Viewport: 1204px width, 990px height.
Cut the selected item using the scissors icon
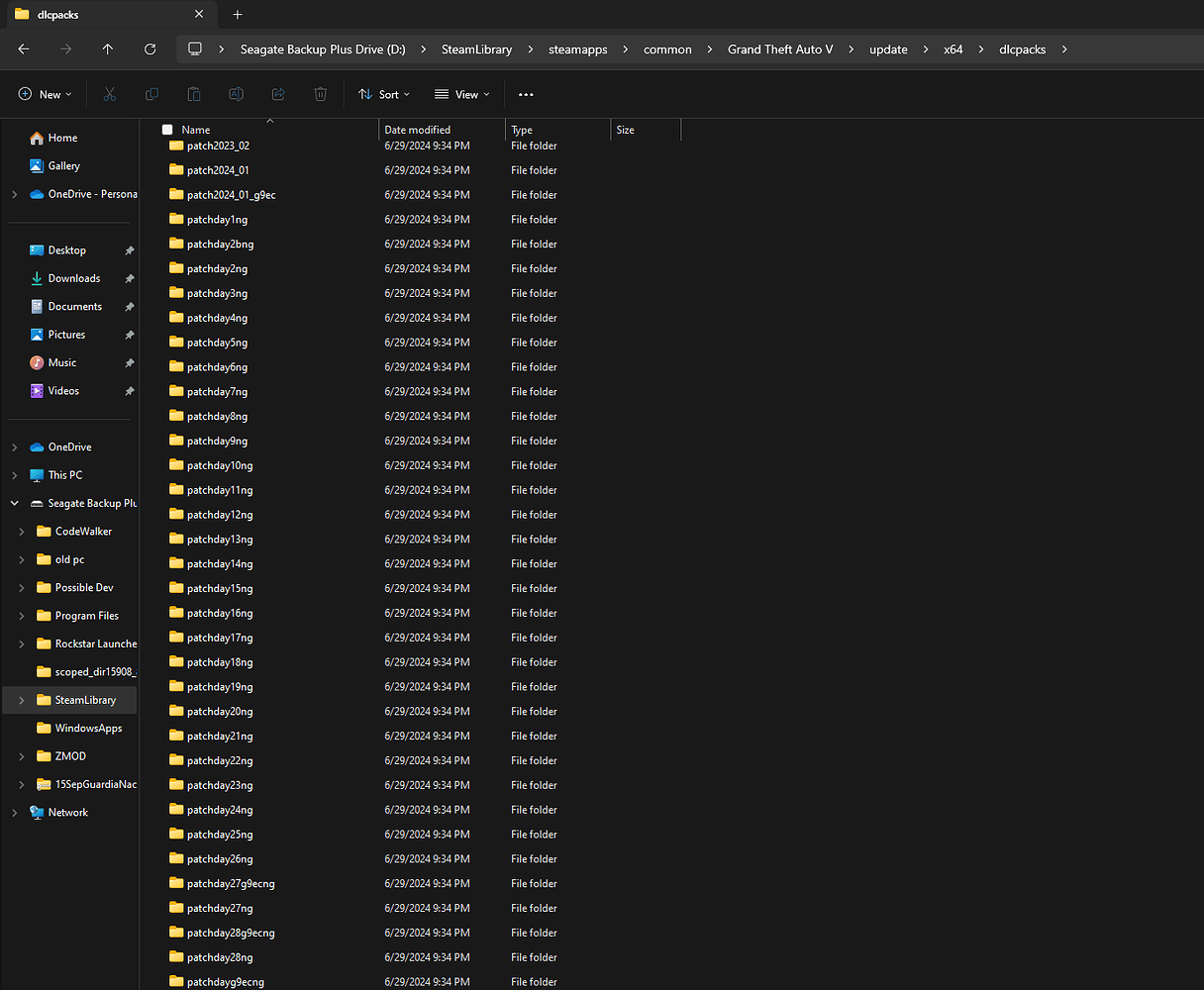[x=110, y=94]
